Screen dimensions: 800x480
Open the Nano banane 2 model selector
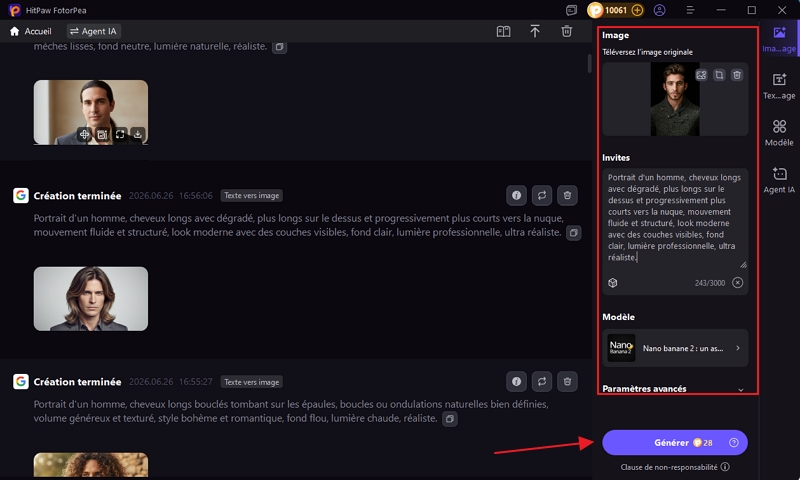coord(675,348)
